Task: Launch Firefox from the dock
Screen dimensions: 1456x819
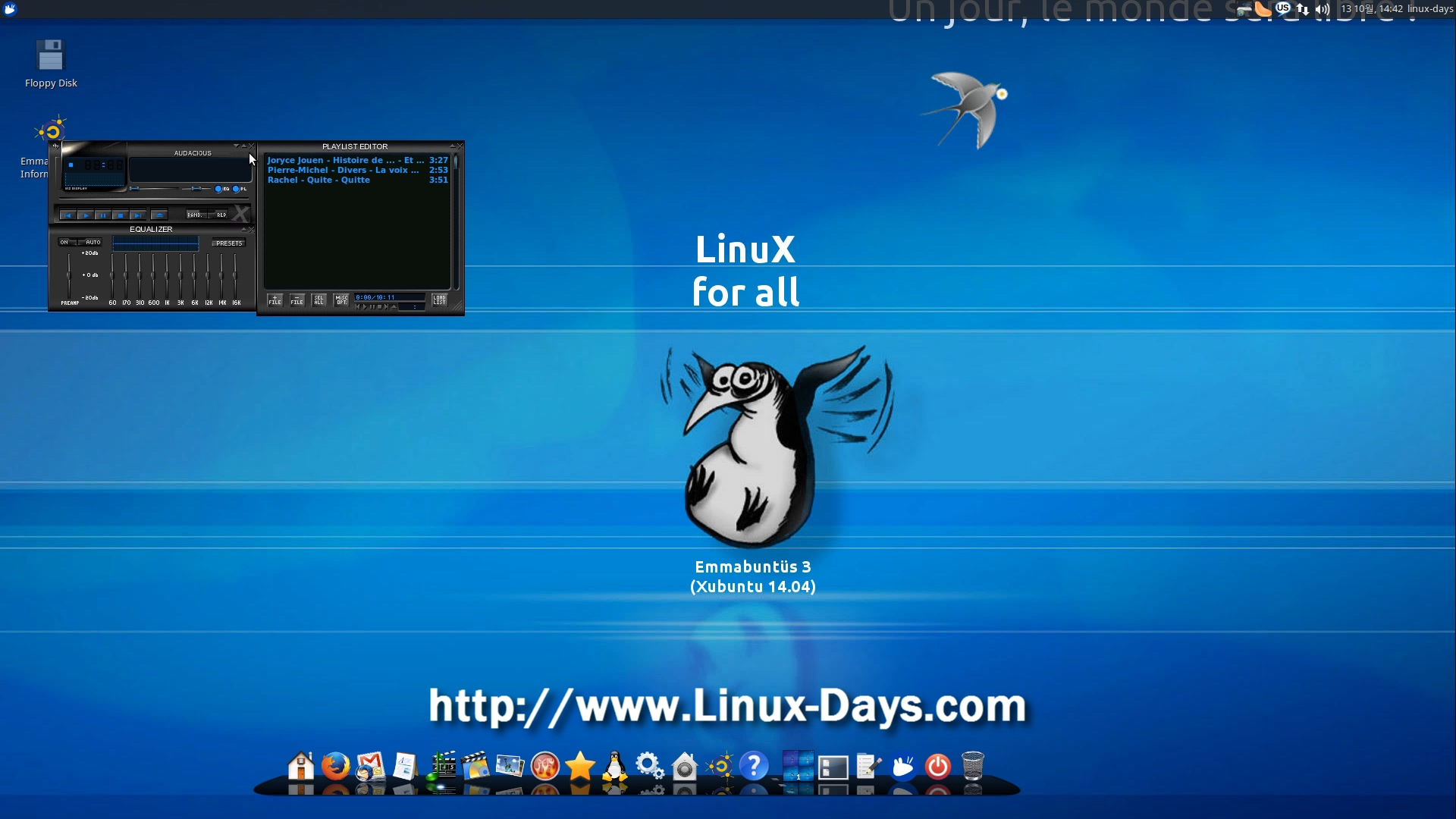Action: 336,766
